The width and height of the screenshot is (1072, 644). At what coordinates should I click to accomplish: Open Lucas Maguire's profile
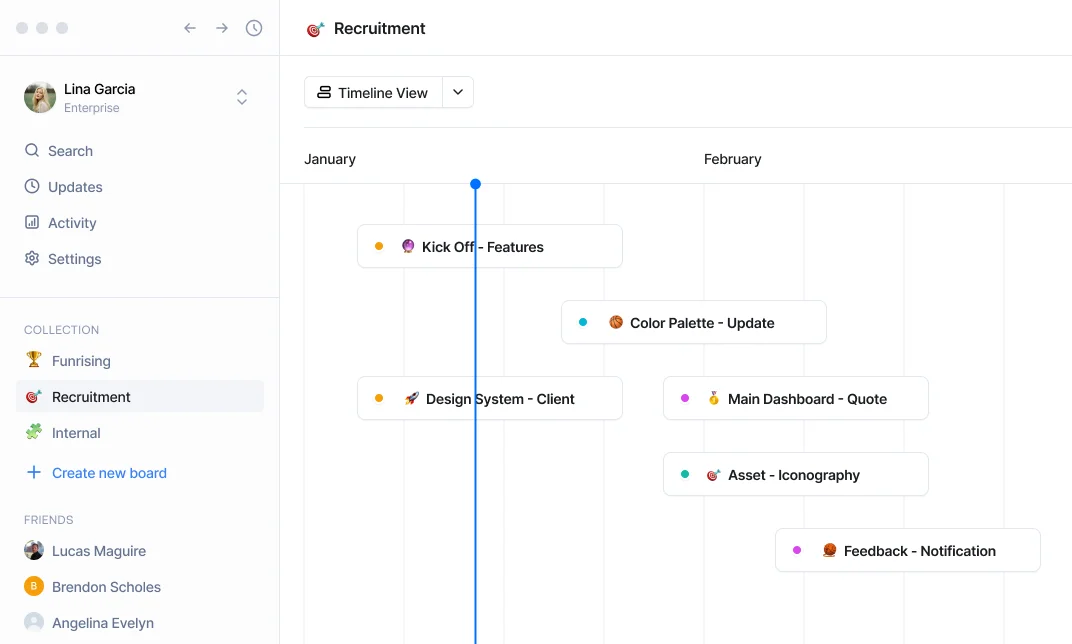pos(98,551)
